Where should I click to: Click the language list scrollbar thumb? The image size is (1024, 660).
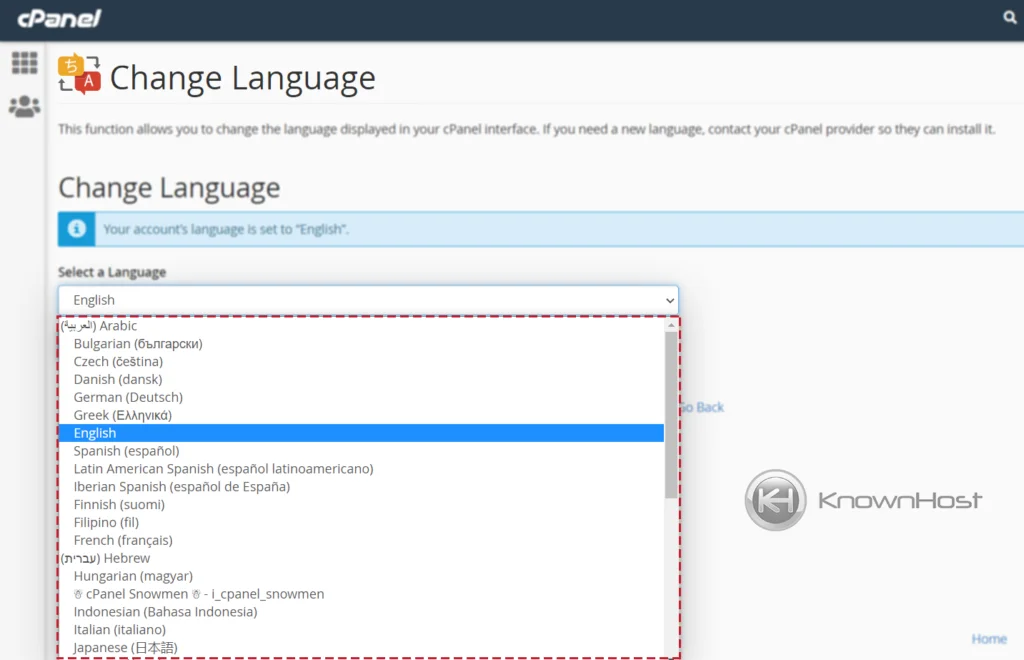[671, 415]
